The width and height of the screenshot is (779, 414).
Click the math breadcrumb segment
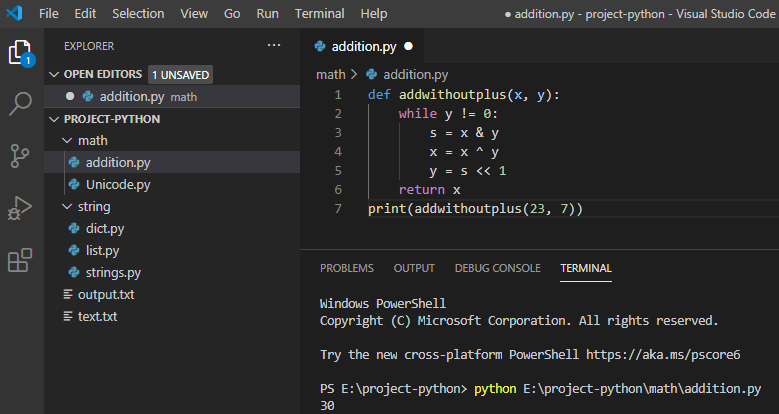pyautogui.click(x=330, y=75)
